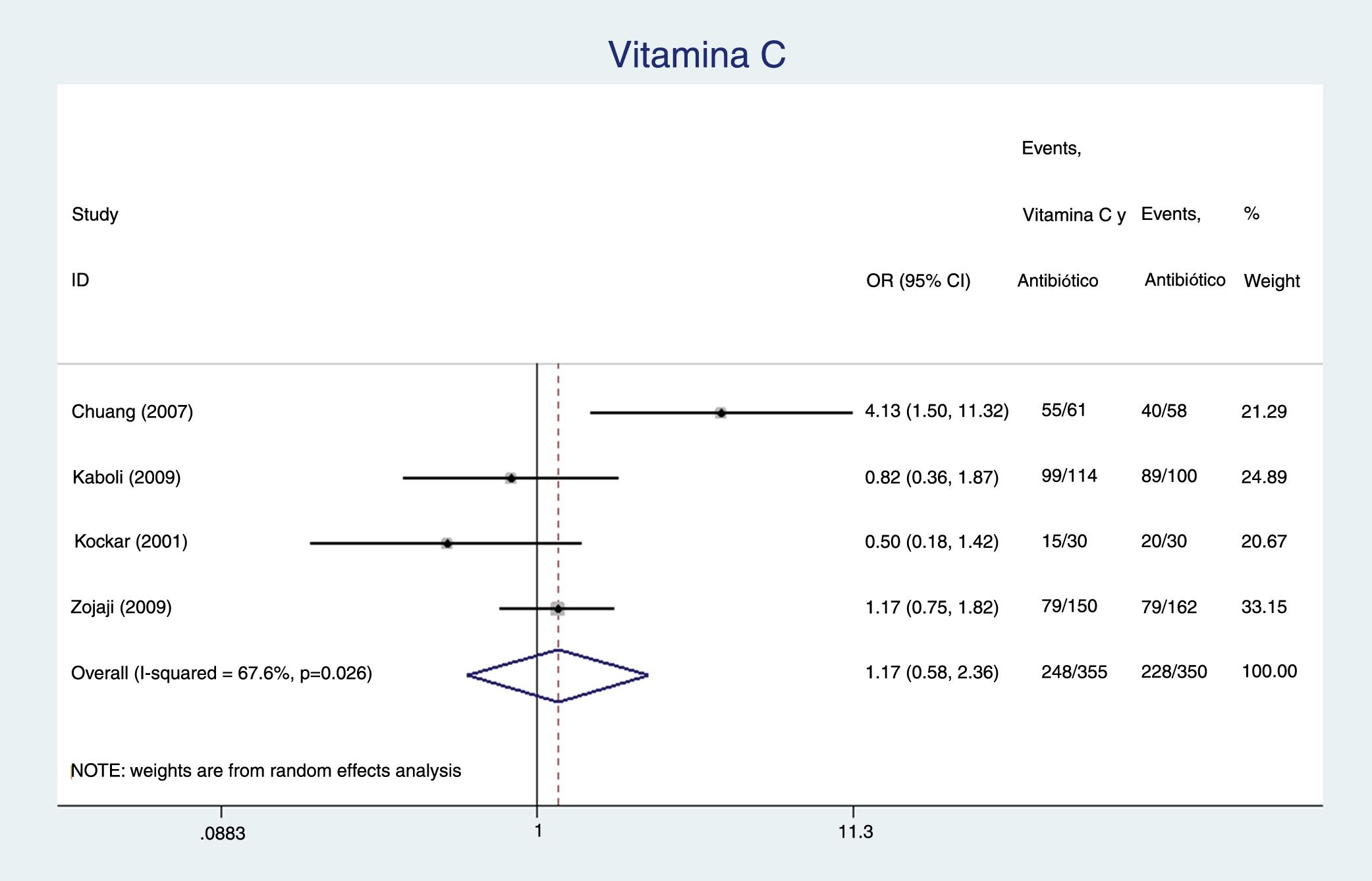Click the 100.00 total weight value
Image resolution: width=1372 pixels, height=881 pixels.
pos(1269,672)
